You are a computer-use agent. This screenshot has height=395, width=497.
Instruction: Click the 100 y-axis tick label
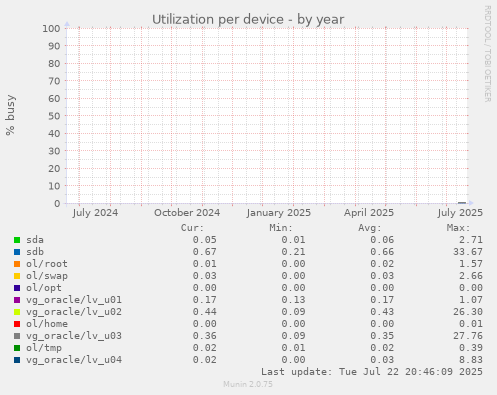click(x=51, y=28)
